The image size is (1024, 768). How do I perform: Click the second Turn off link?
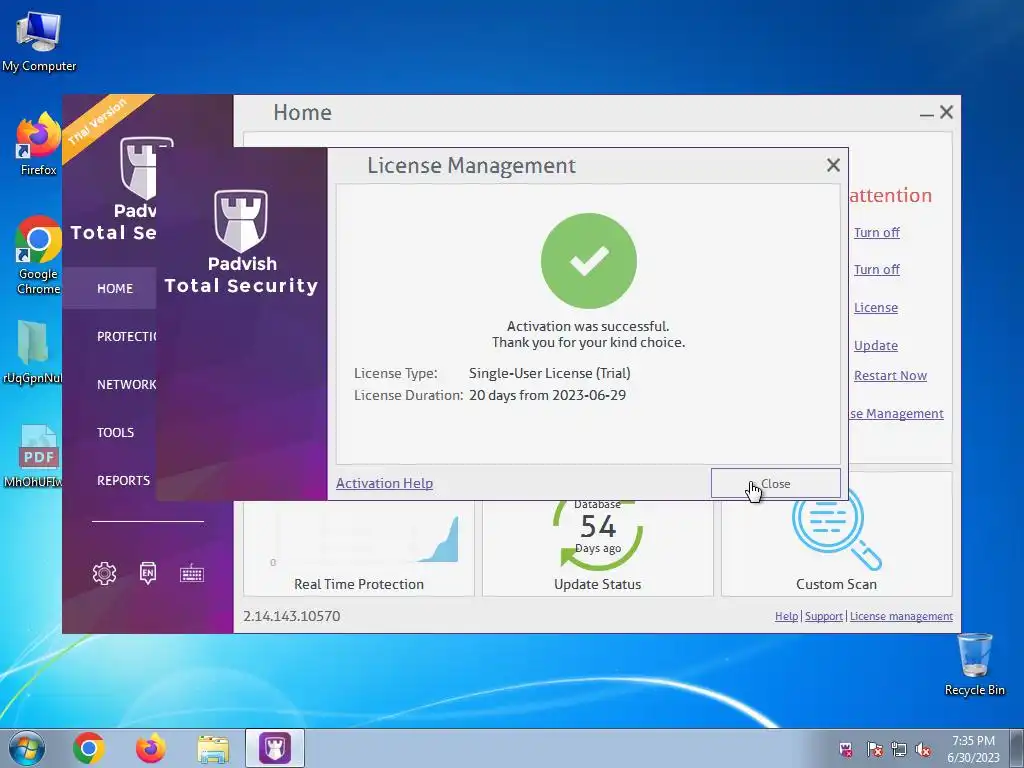tap(876, 270)
